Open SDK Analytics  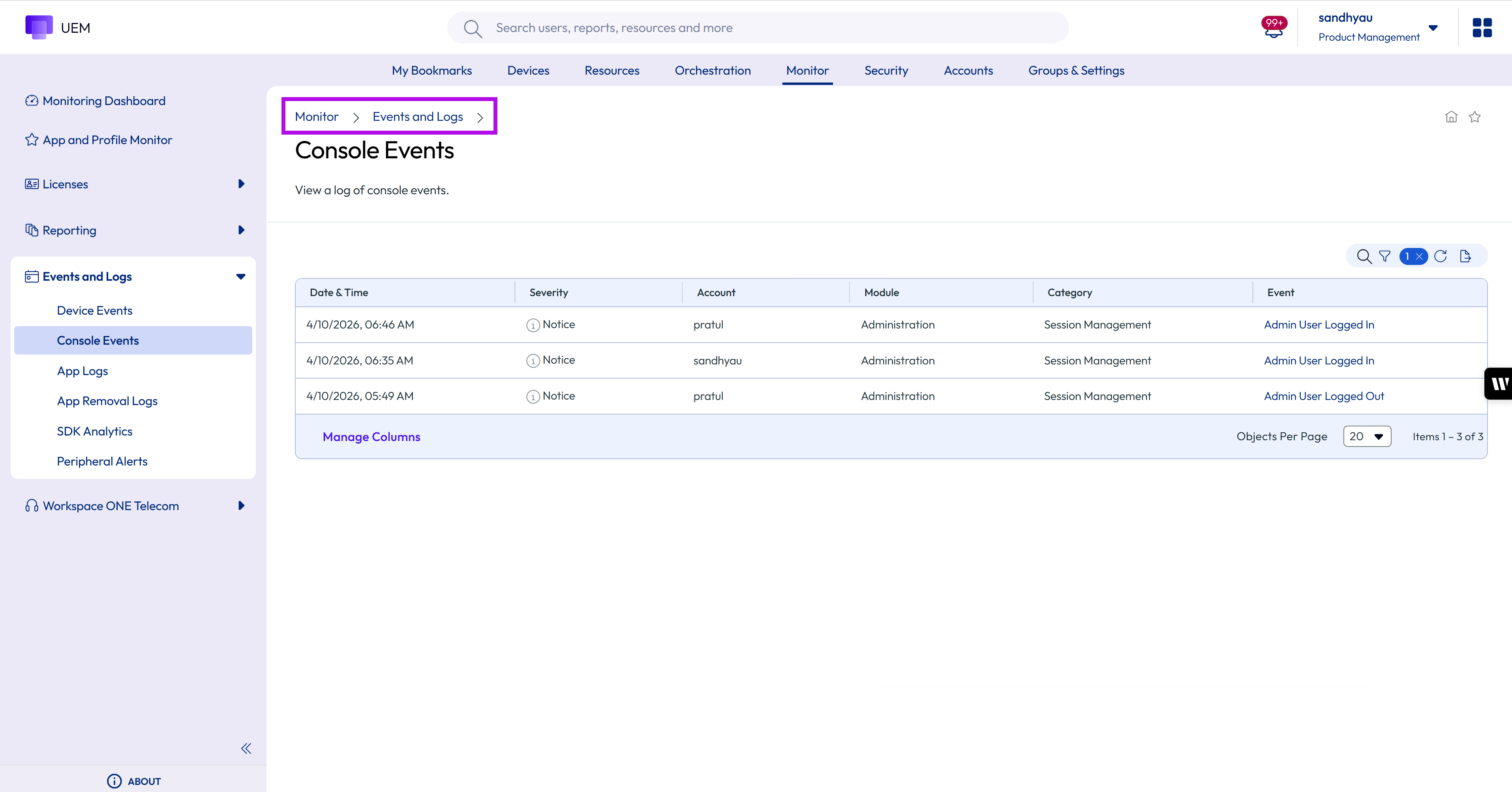point(94,432)
